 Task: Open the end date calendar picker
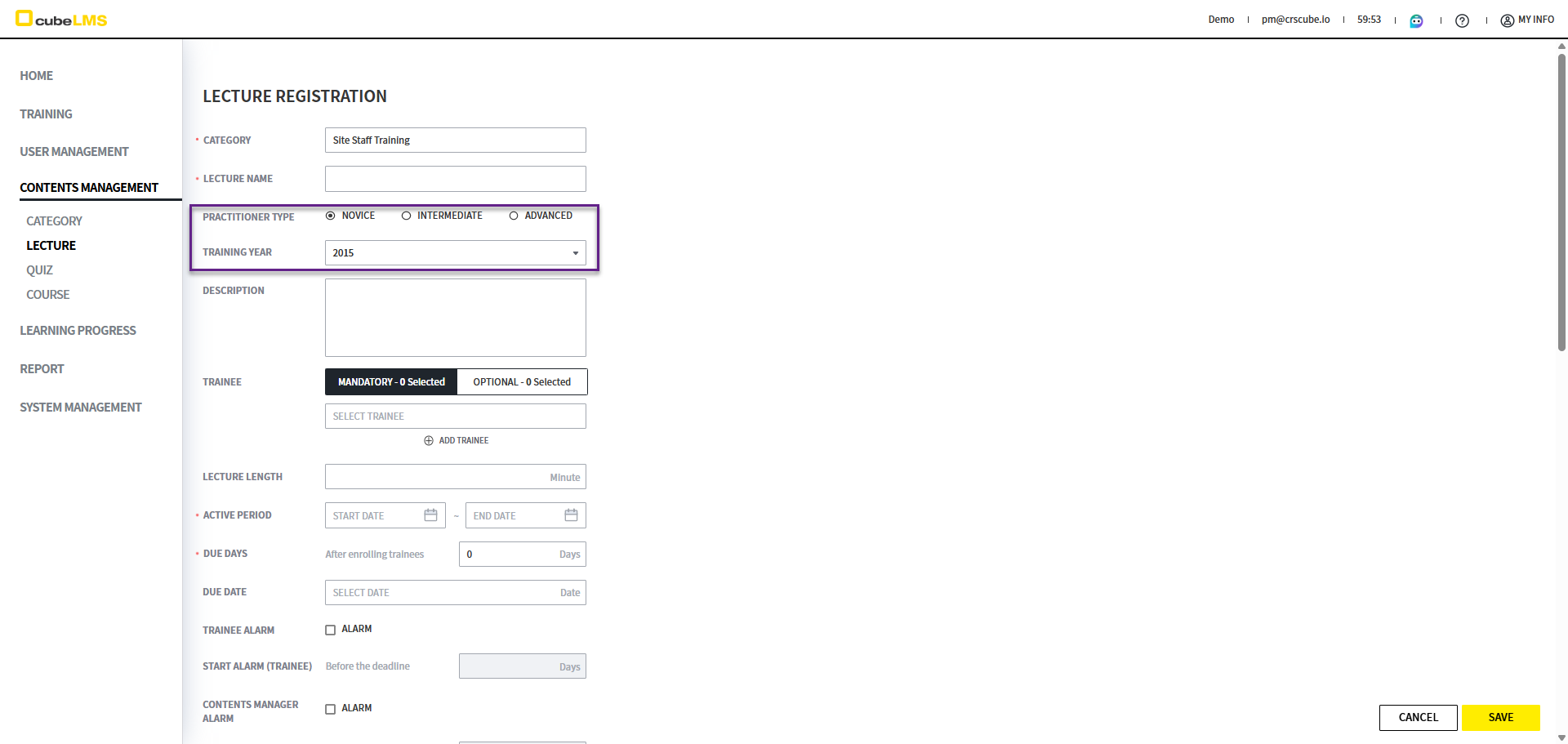(571, 515)
